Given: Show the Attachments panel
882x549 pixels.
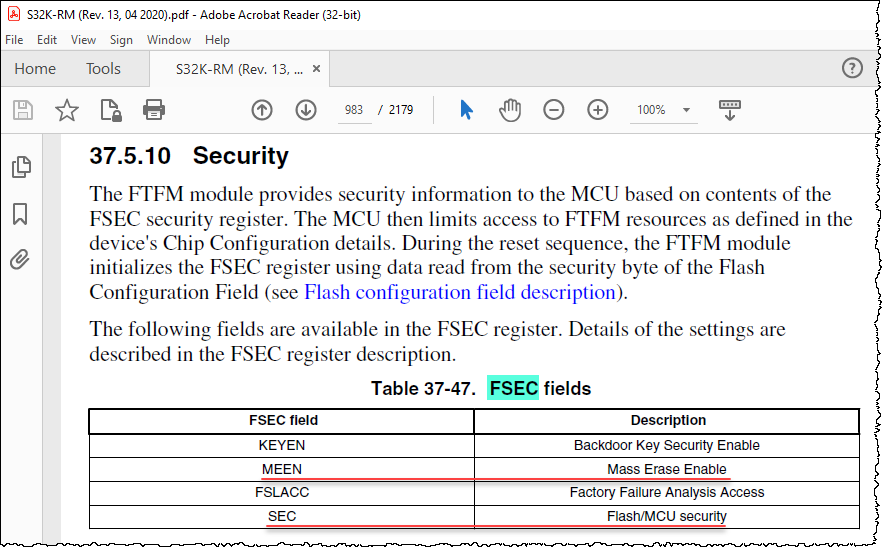Looking at the screenshot, I should 20,260.
